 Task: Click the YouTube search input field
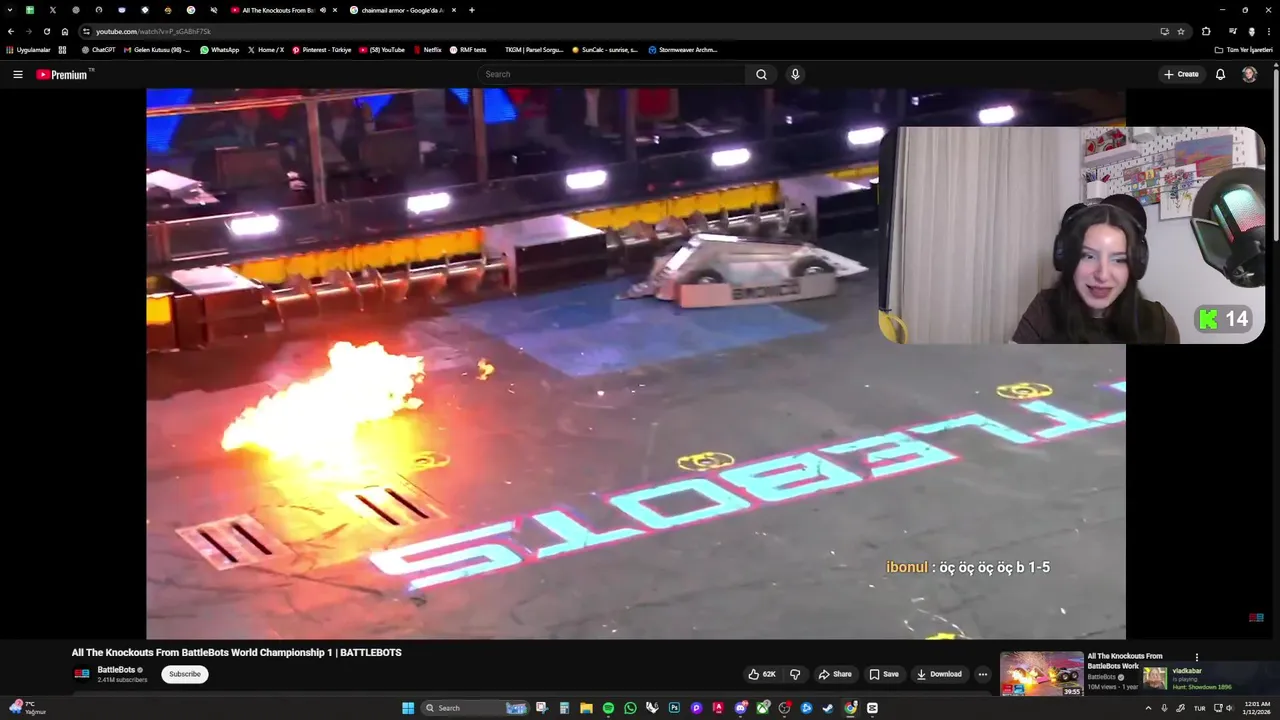[x=611, y=74]
